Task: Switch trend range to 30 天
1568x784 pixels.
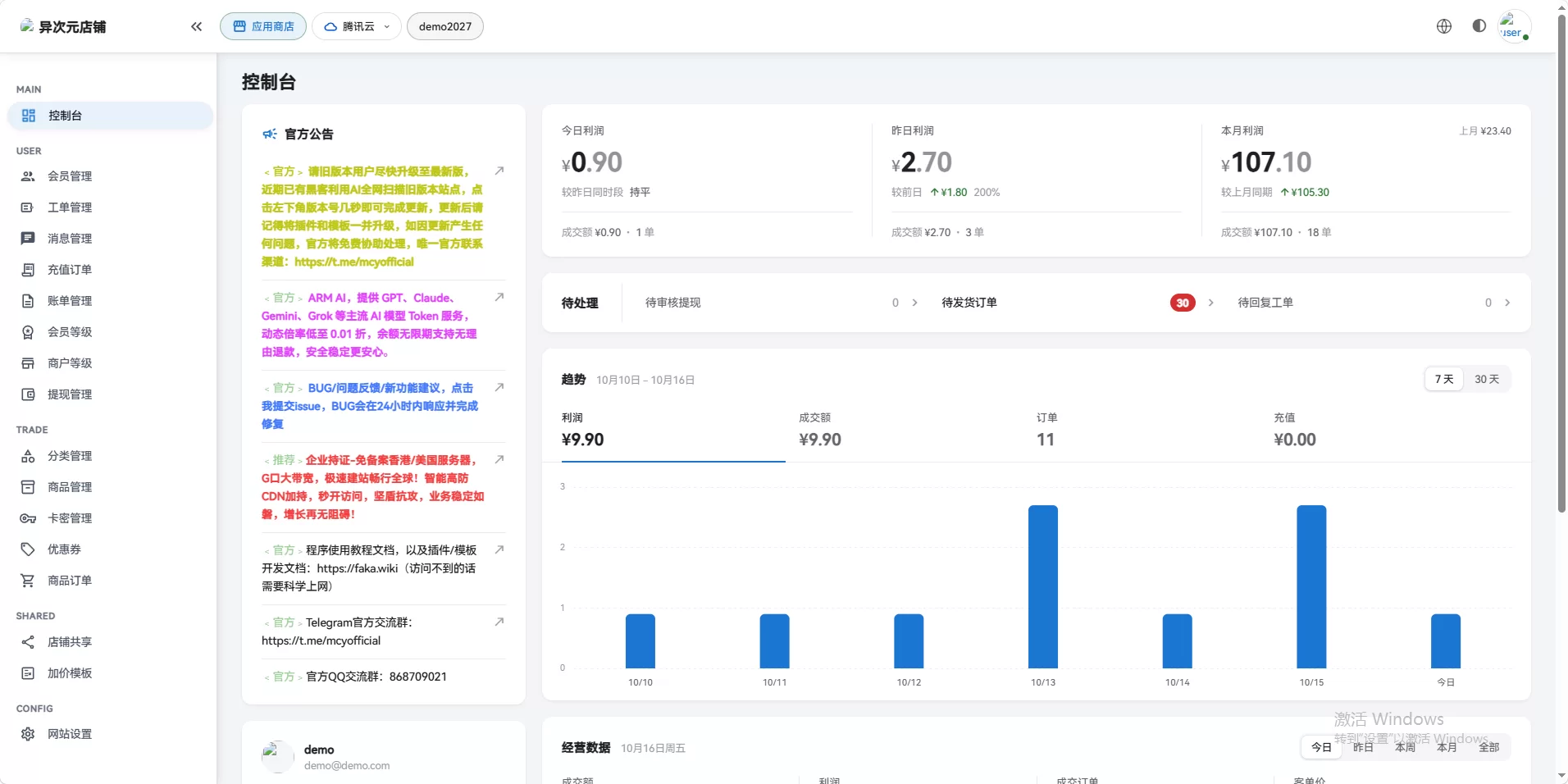Action: pyautogui.click(x=1486, y=379)
